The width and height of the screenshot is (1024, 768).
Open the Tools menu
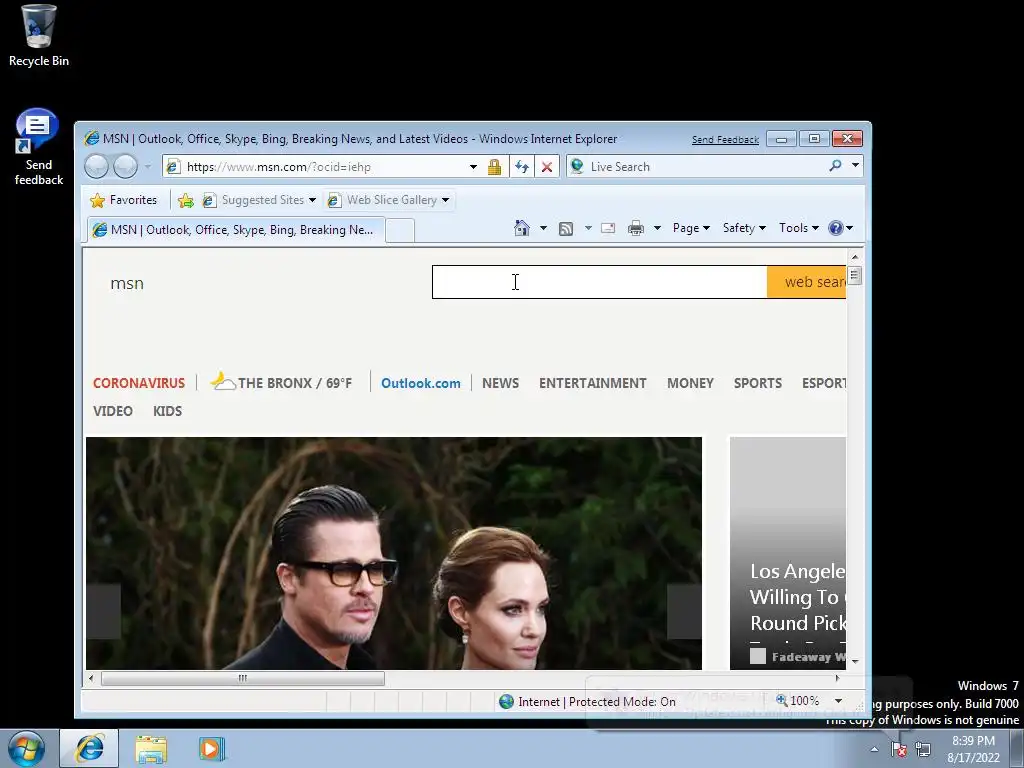pyautogui.click(x=799, y=228)
